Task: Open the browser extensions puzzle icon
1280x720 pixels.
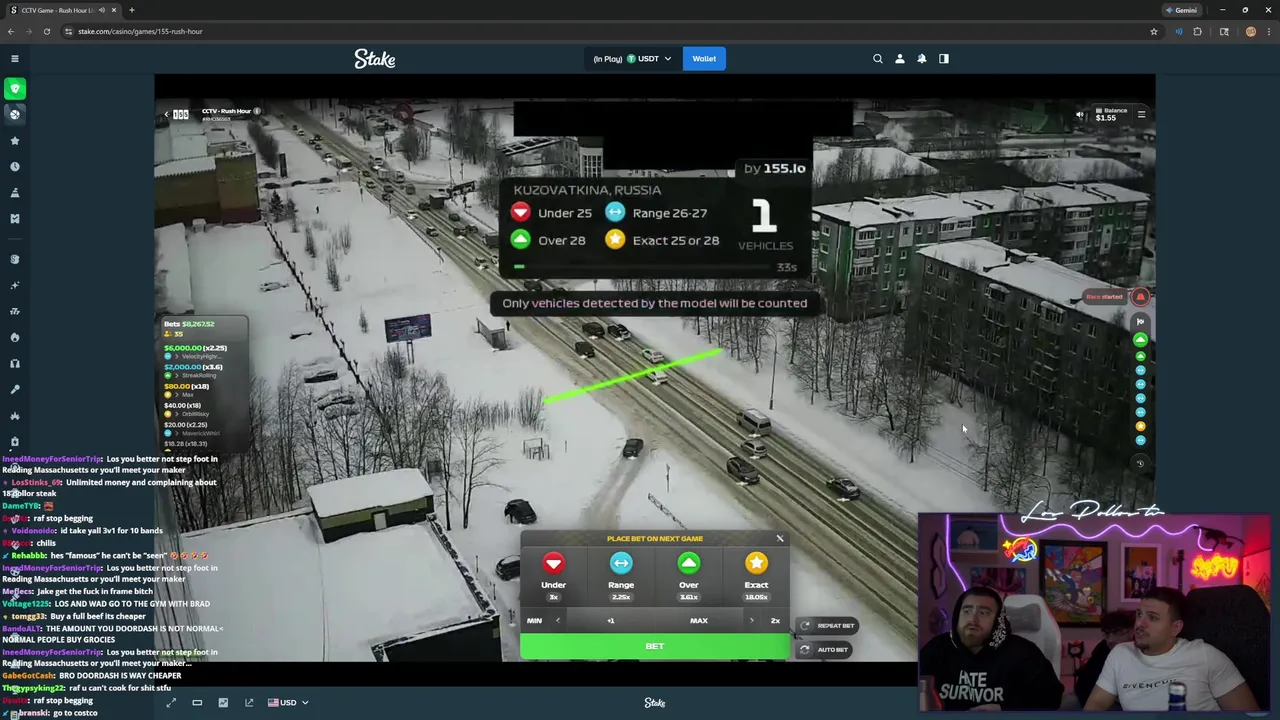Action: pos(1198,31)
